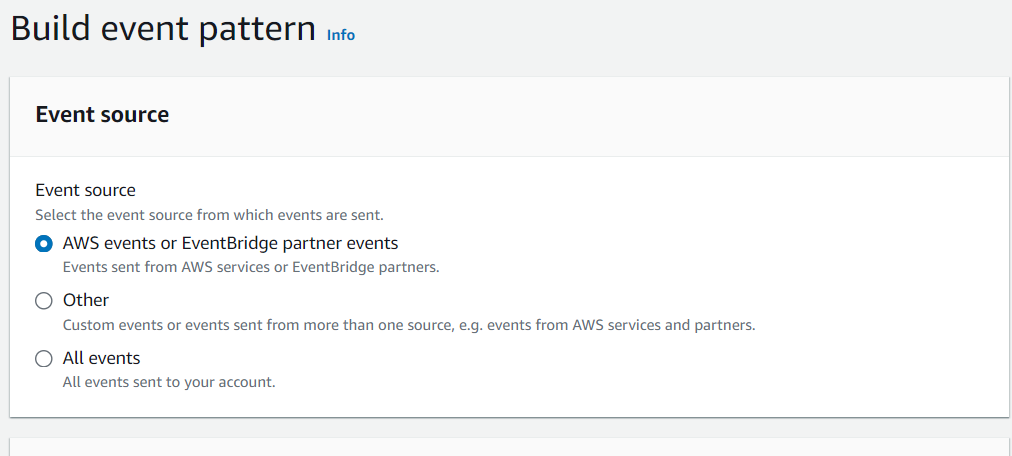Select the All events radio button
The height and width of the screenshot is (456, 1012).
point(44,359)
